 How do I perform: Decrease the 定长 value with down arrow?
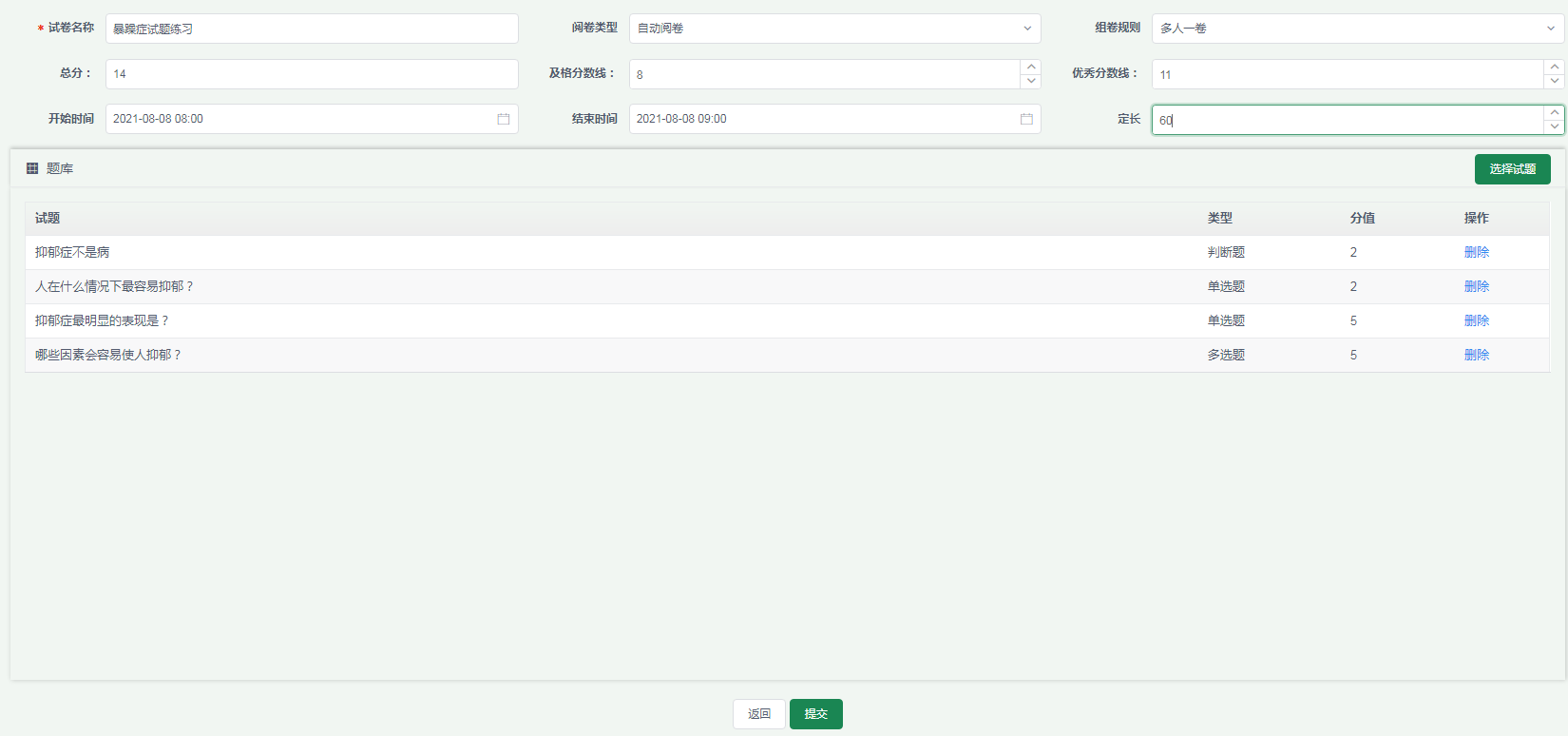1554,126
